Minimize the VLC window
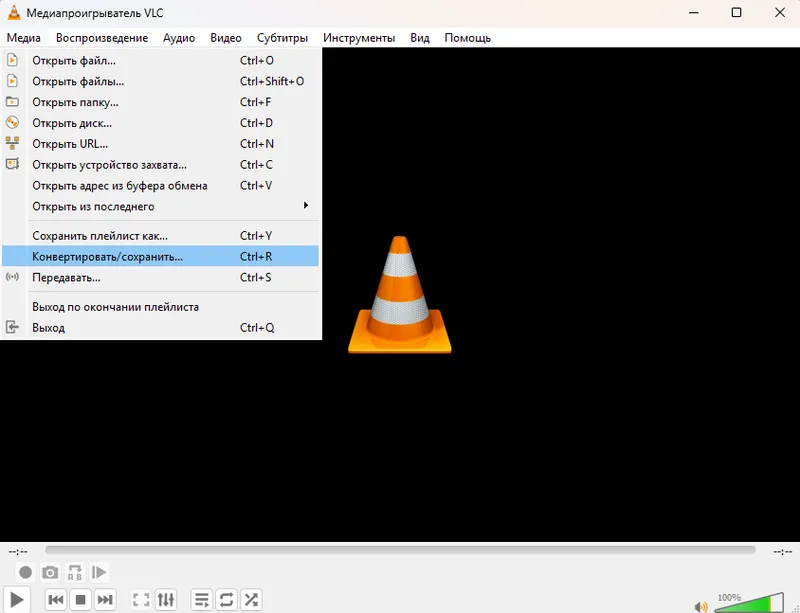The width and height of the screenshot is (800, 613). (x=694, y=12)
